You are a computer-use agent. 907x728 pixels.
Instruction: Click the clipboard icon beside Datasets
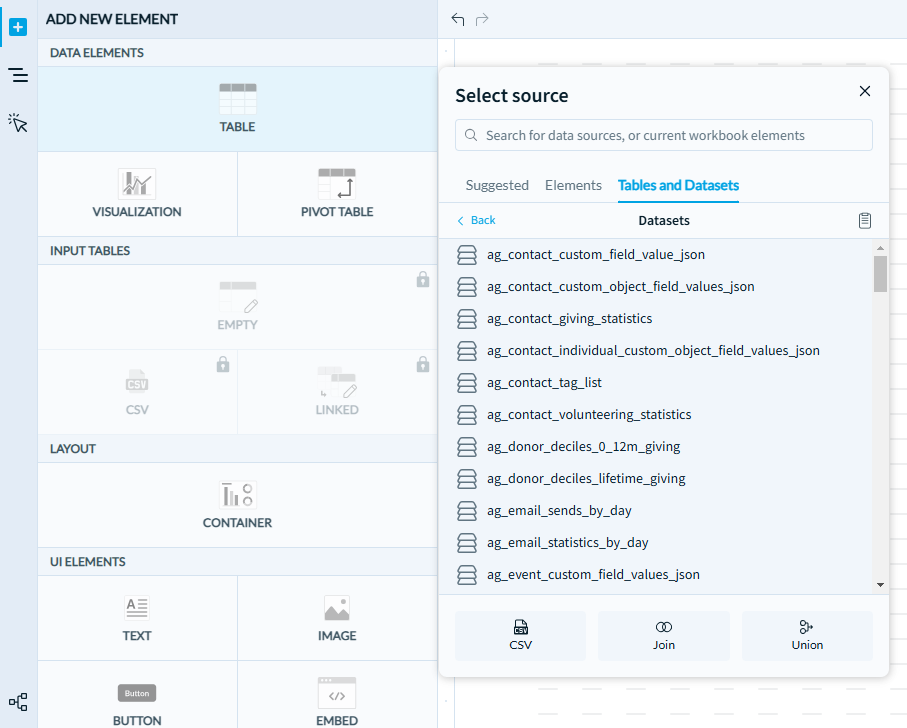(x=865, y=220)
